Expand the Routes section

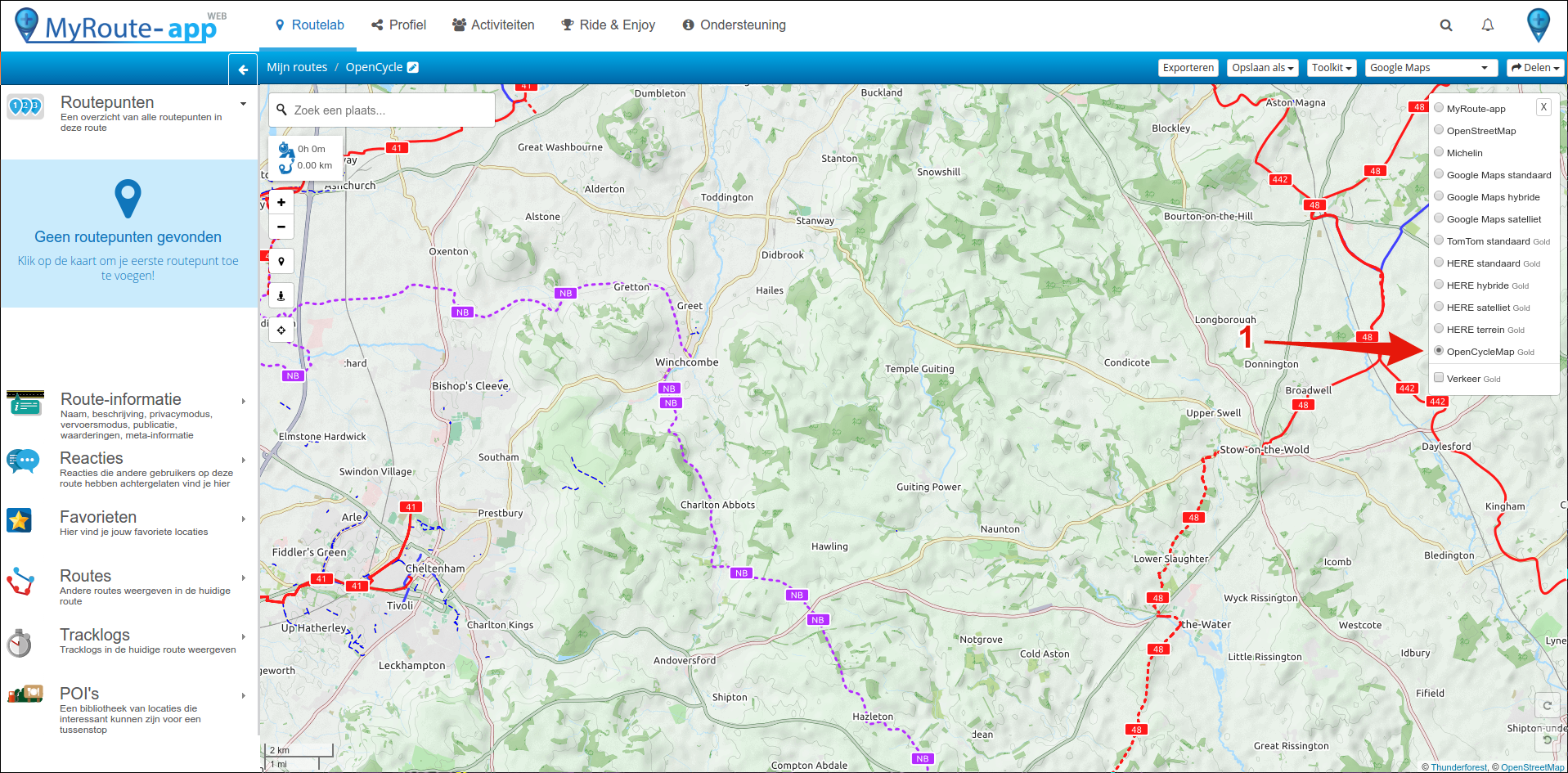click(244, 578)
